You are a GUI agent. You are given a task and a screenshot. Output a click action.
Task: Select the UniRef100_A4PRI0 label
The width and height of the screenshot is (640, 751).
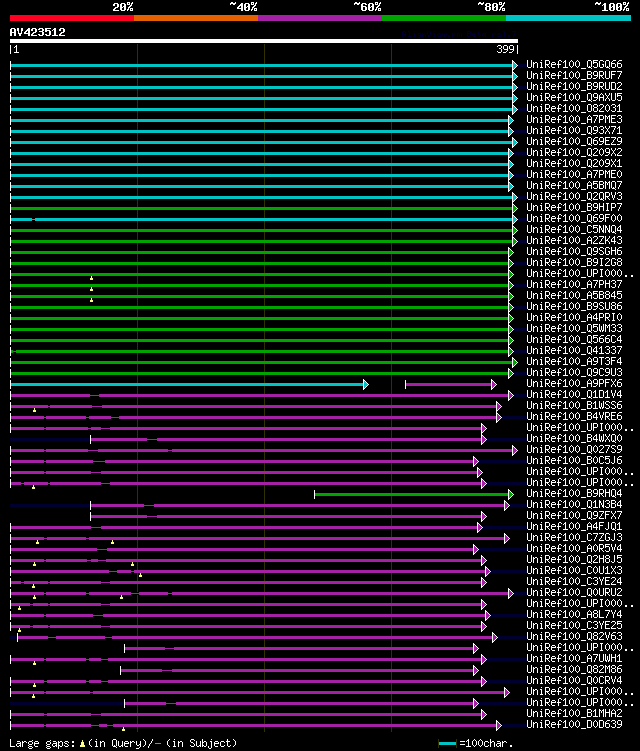coord(574,317)
